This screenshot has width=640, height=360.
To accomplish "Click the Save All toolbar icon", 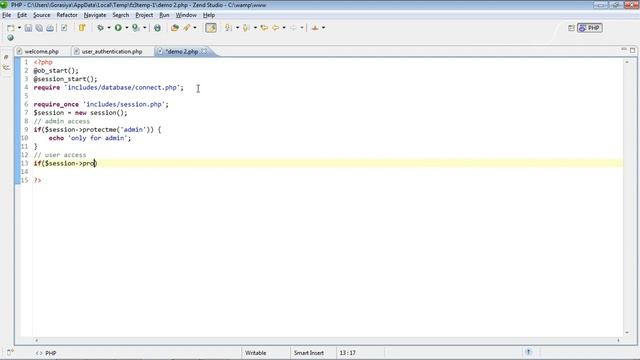I will (39, 28).
